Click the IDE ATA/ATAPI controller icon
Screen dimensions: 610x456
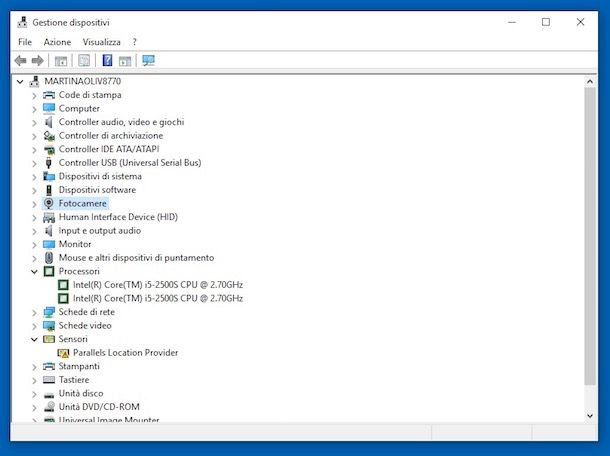coord(49,149)
